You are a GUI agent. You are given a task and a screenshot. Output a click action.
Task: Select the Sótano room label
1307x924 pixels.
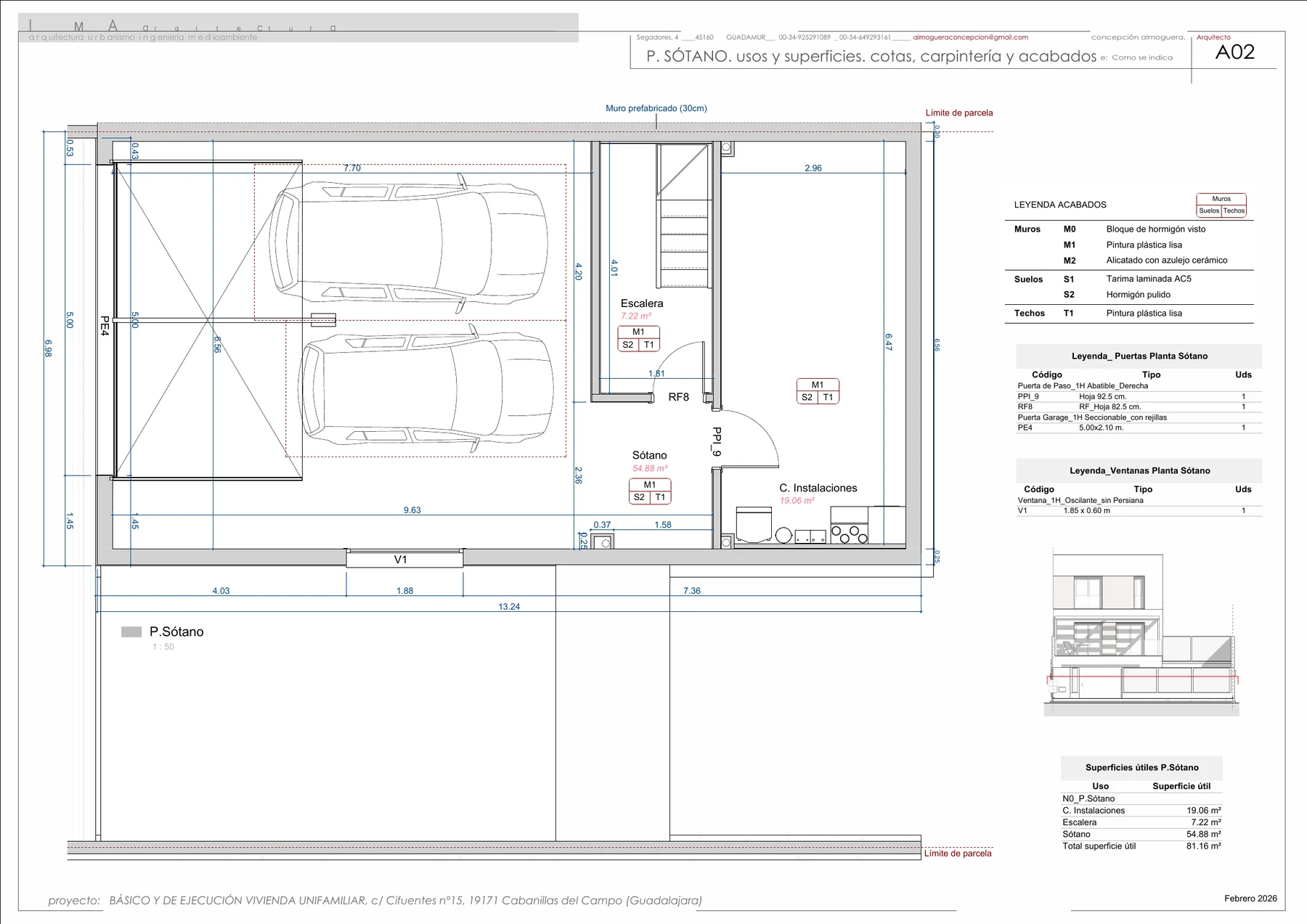(649, 455)
